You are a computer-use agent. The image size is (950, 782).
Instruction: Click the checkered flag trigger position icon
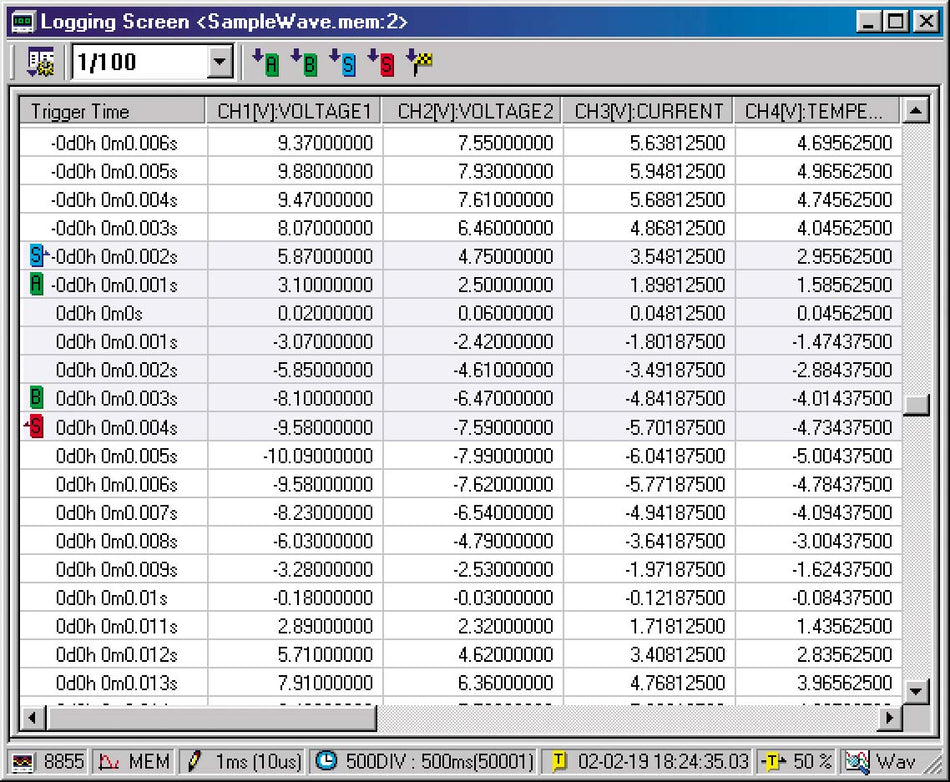point(419,62)
